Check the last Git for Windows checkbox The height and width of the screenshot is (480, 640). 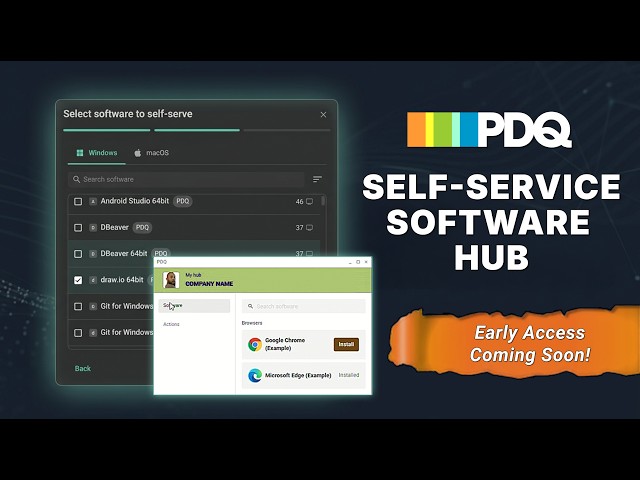tap(78, 333)
